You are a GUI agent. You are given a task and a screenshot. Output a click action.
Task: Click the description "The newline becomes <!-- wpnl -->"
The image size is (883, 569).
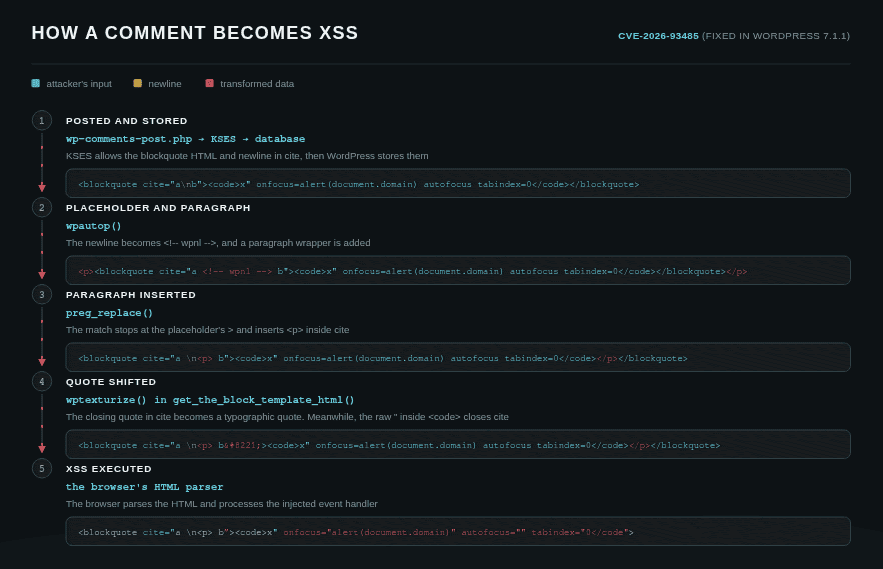pos(218,243)
